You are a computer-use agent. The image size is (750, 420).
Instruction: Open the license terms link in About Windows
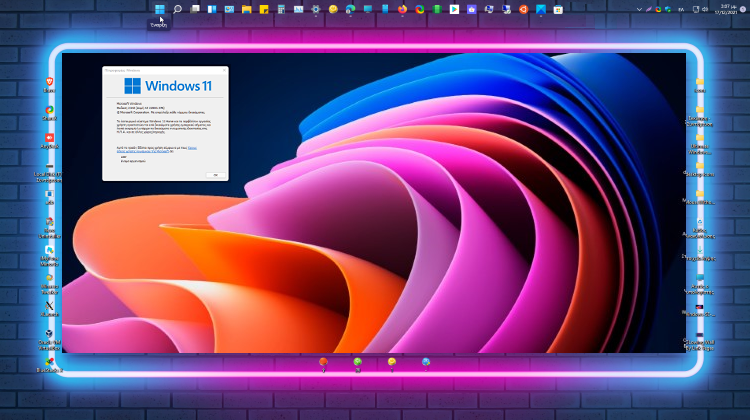coord(157,150)
